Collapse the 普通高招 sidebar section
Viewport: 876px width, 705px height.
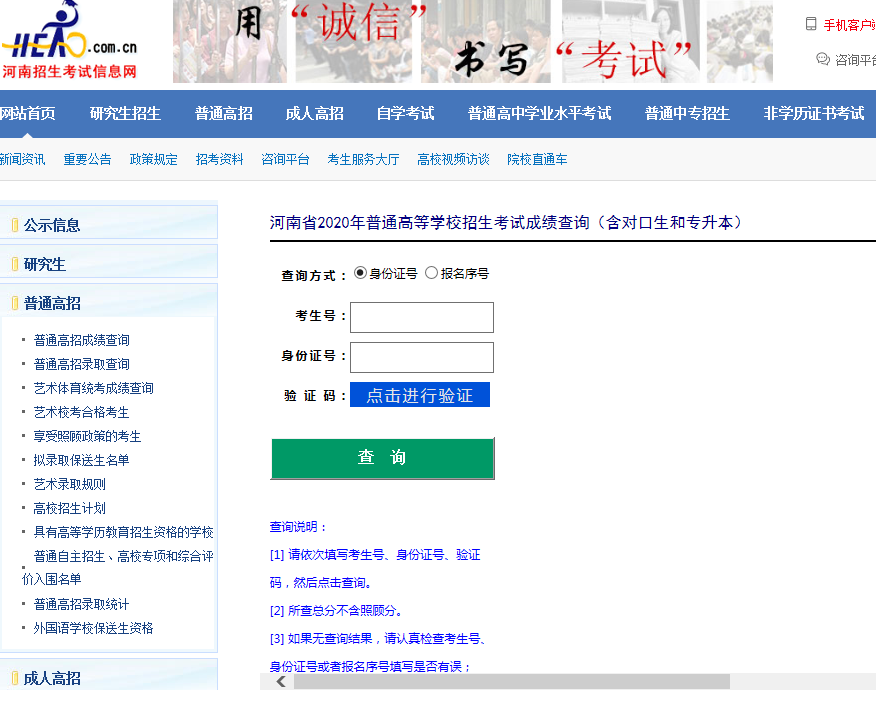[x=52, y=303]
